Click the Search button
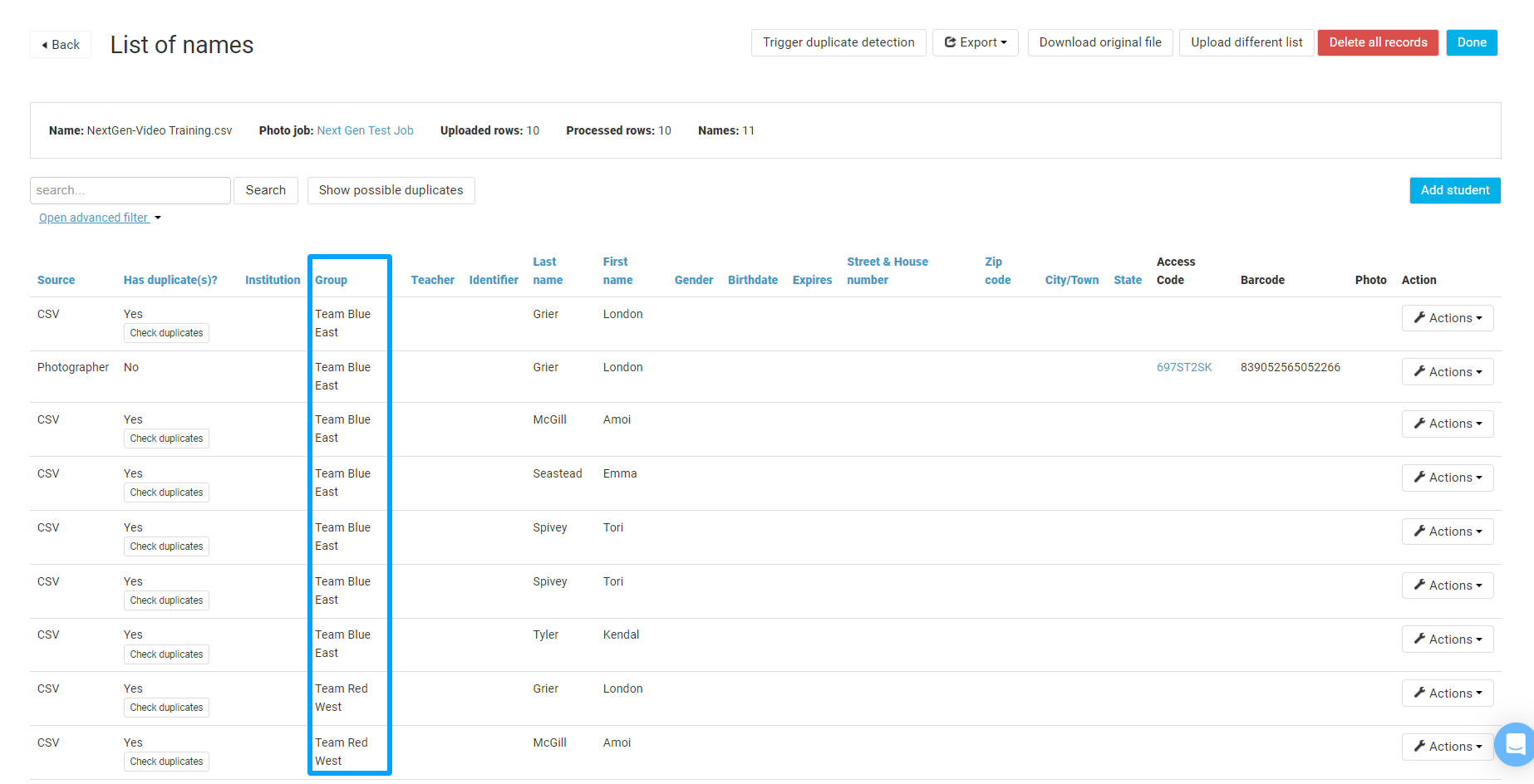 click(x=266, y=190)
